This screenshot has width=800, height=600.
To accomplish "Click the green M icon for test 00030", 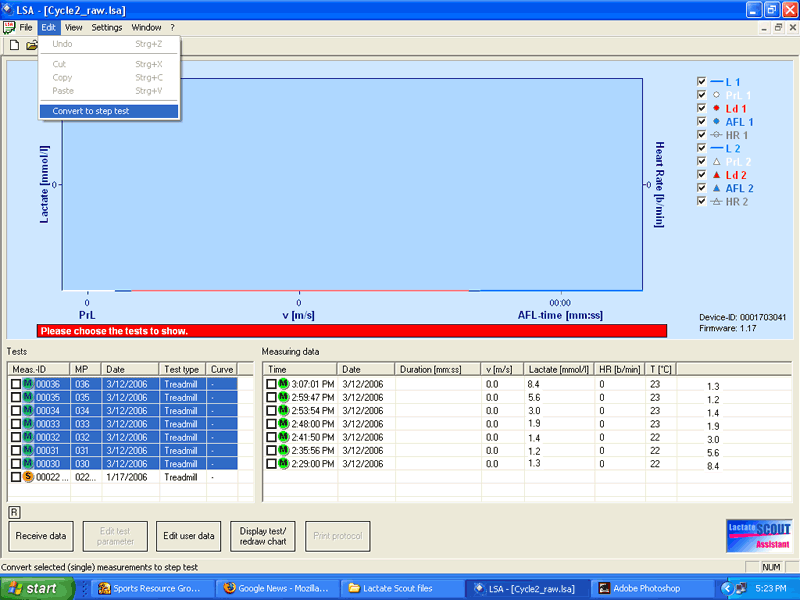I will click(x=28, y=463).
